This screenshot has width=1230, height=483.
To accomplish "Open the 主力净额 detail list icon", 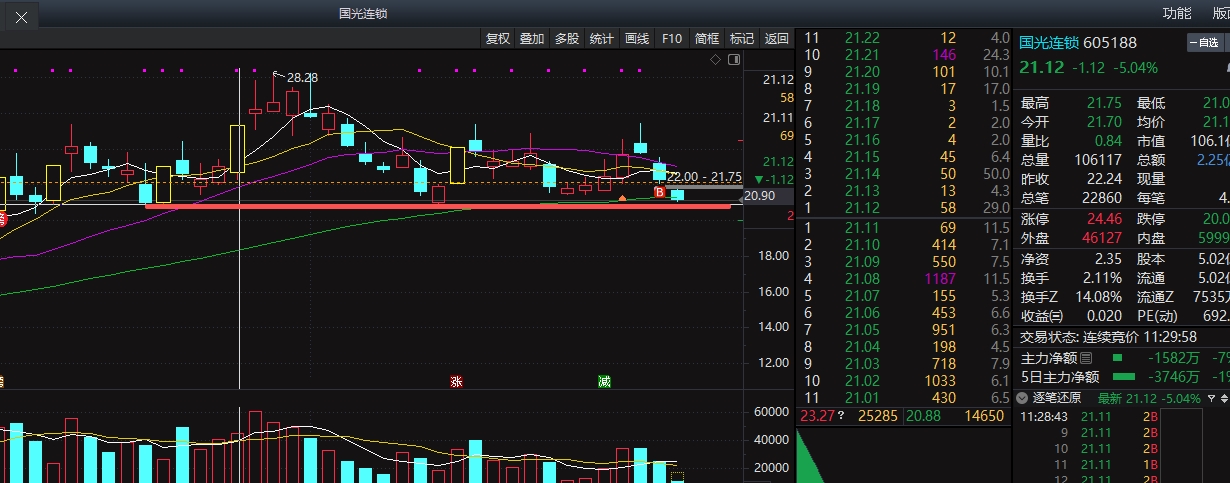I will click(1087, 357).
